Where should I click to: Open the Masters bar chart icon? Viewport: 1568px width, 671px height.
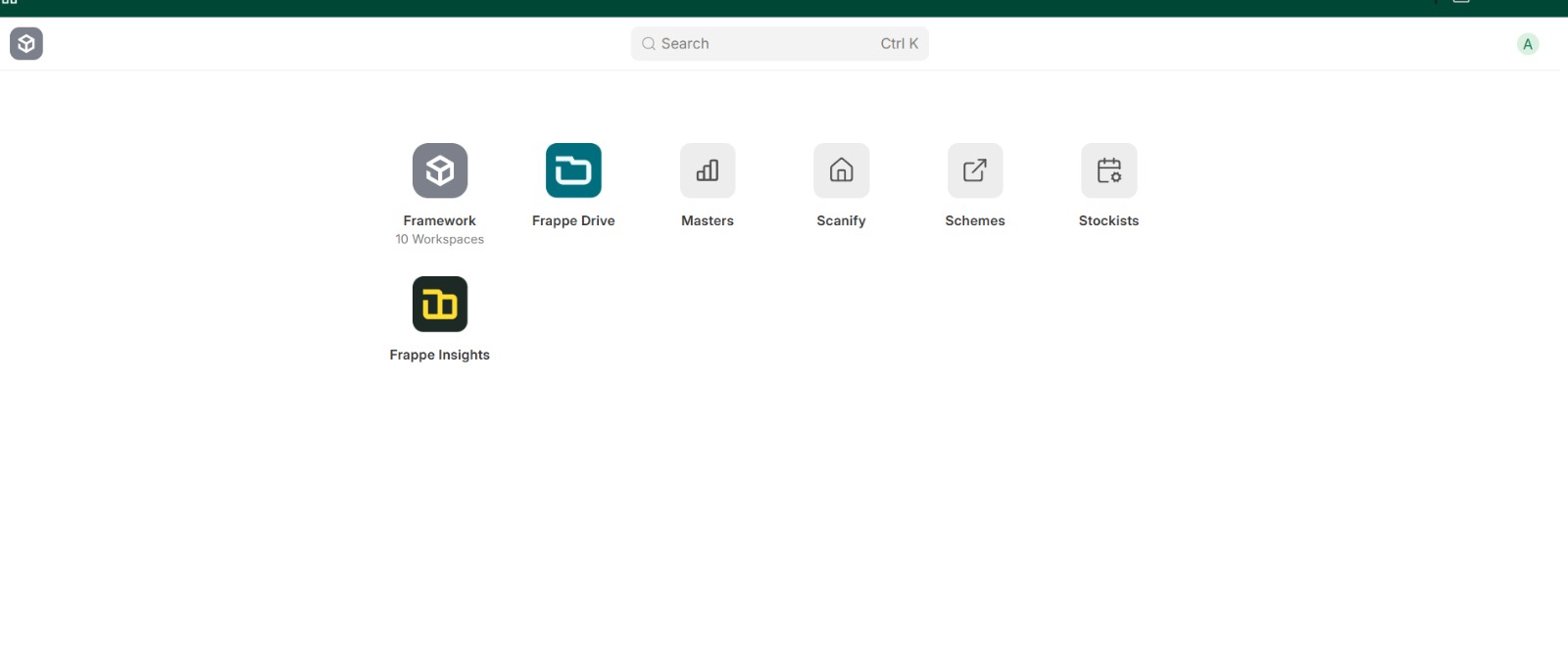coord(707,170)
